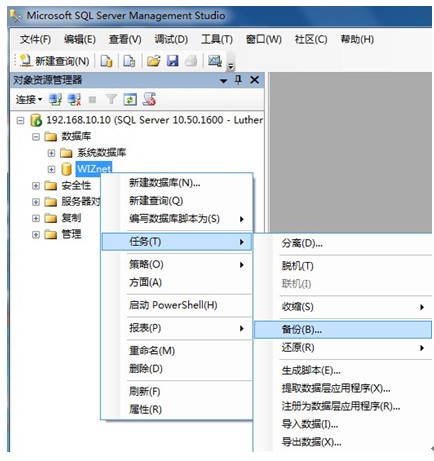Click the 任务(T) context menu entry
This screenshot has height=461, width=434.
[177, 242]
